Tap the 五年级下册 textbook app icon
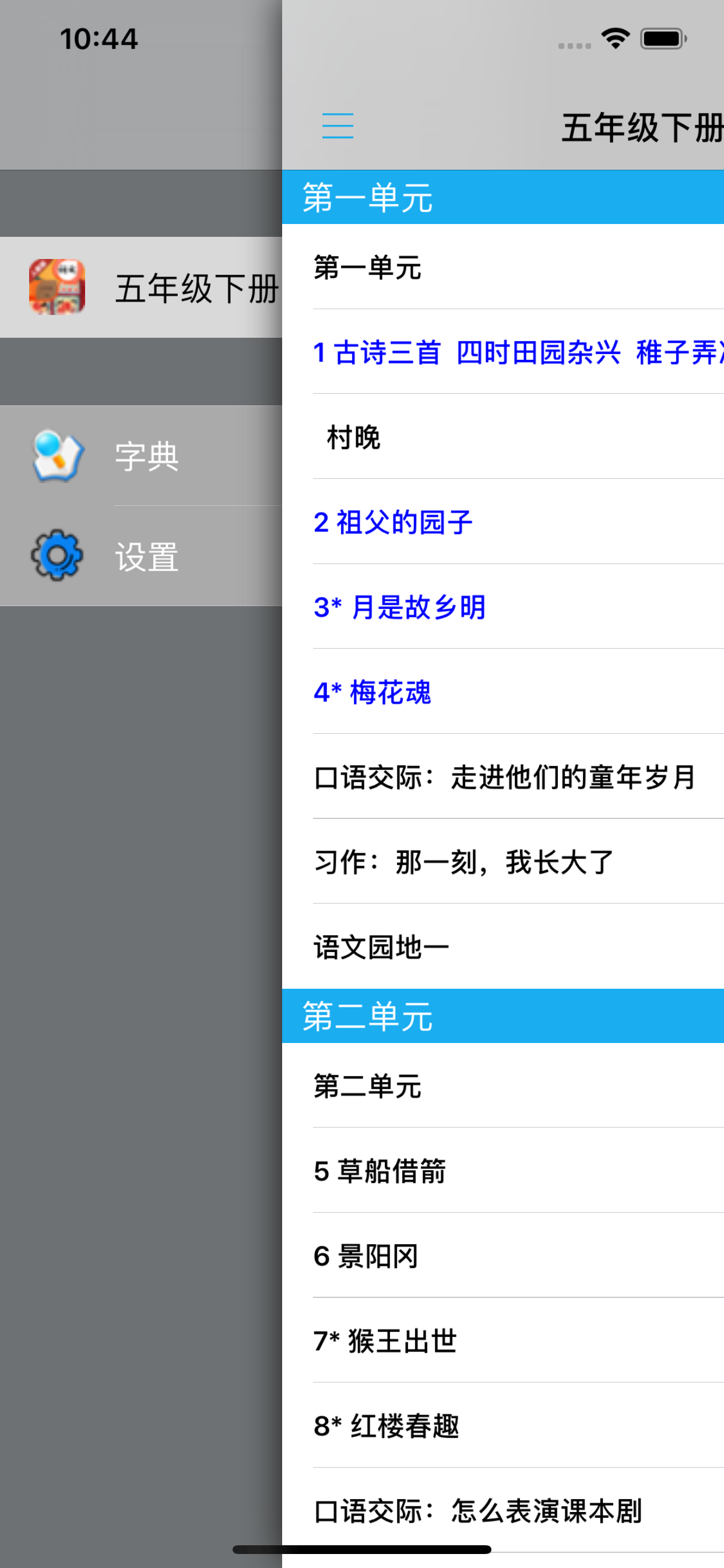 (x=57, y=286)
